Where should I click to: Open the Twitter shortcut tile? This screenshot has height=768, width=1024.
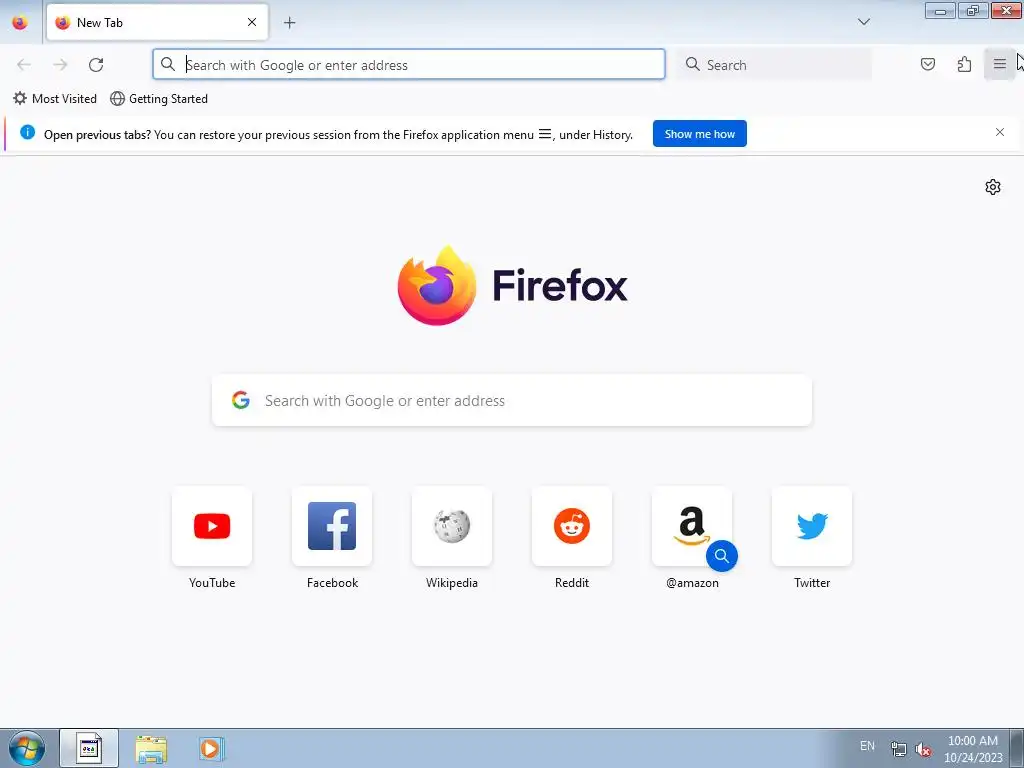click(x=812, y=526)
